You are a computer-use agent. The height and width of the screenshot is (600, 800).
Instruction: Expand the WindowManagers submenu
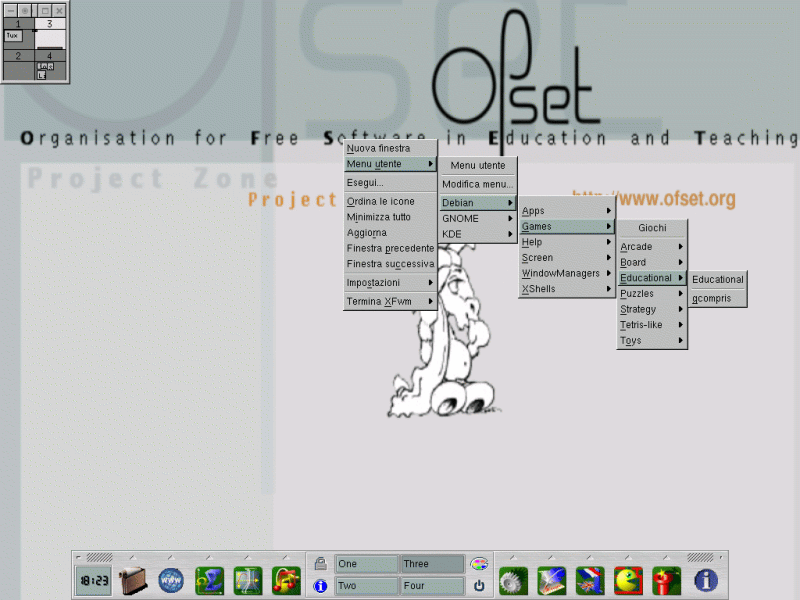pyautogui.click(x=566, y=273)
